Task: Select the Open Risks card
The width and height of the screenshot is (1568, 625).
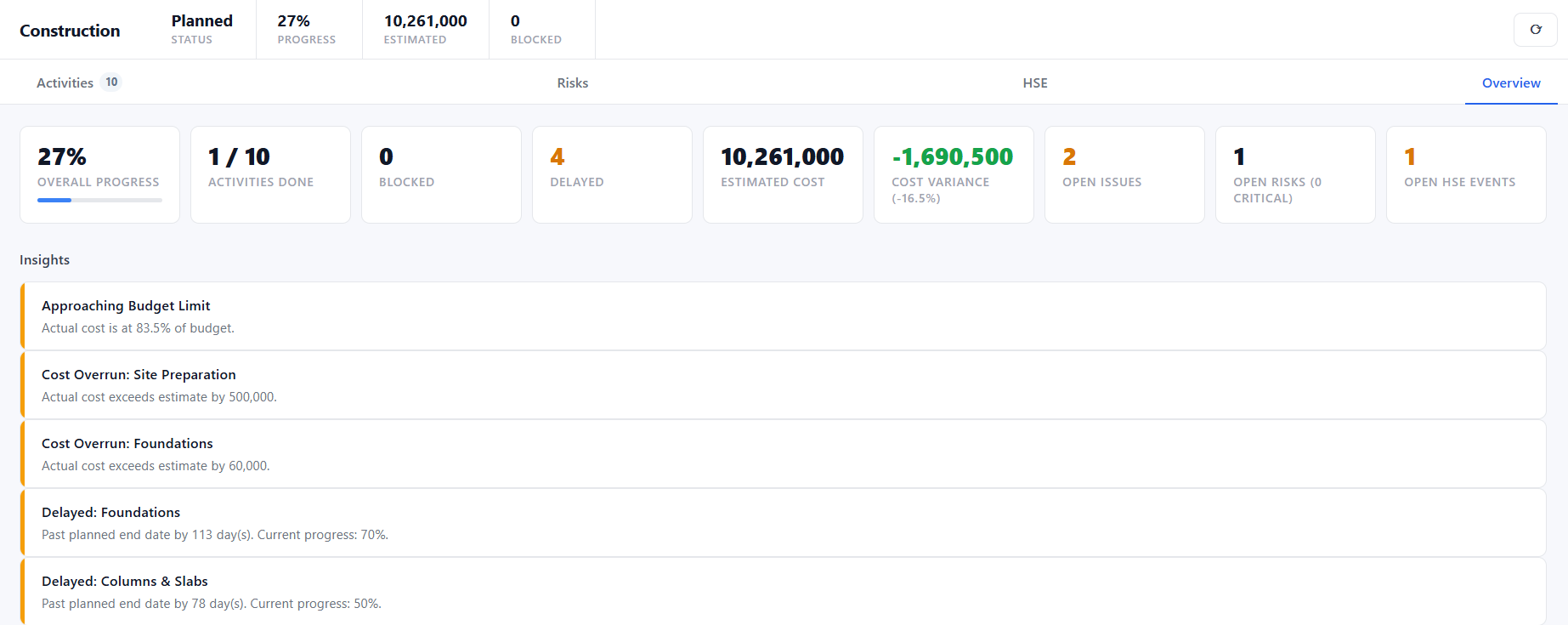Action: point(1295,175)
